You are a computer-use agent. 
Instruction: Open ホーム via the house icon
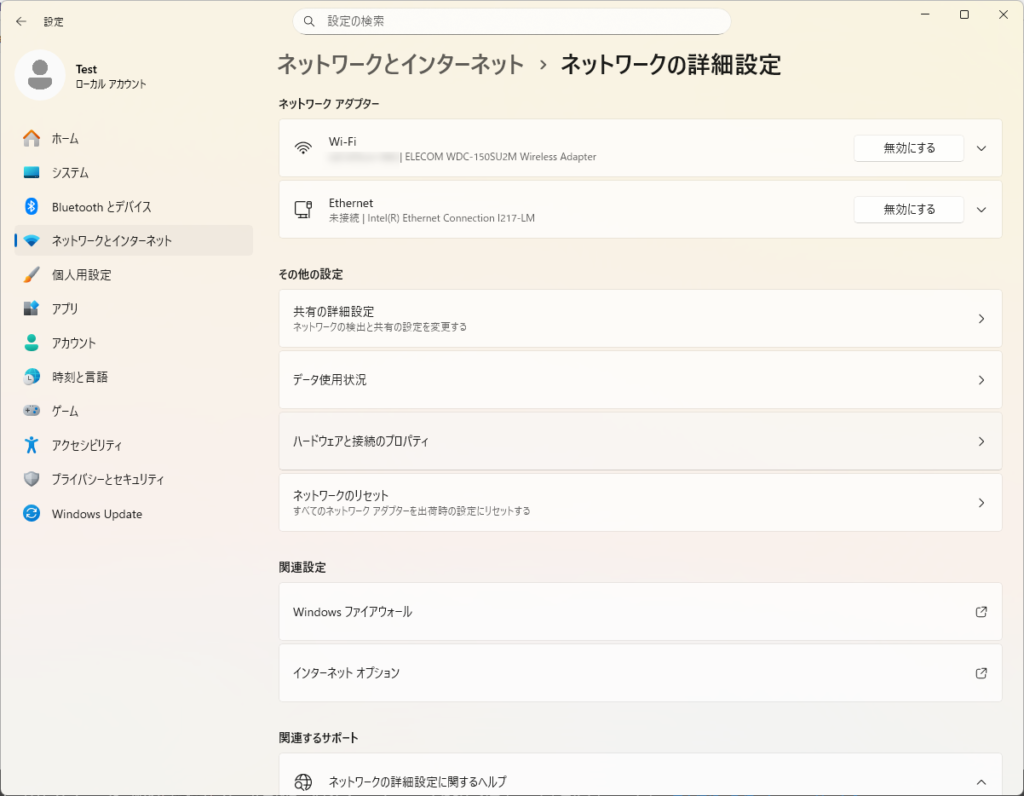[x=32, y=139]
